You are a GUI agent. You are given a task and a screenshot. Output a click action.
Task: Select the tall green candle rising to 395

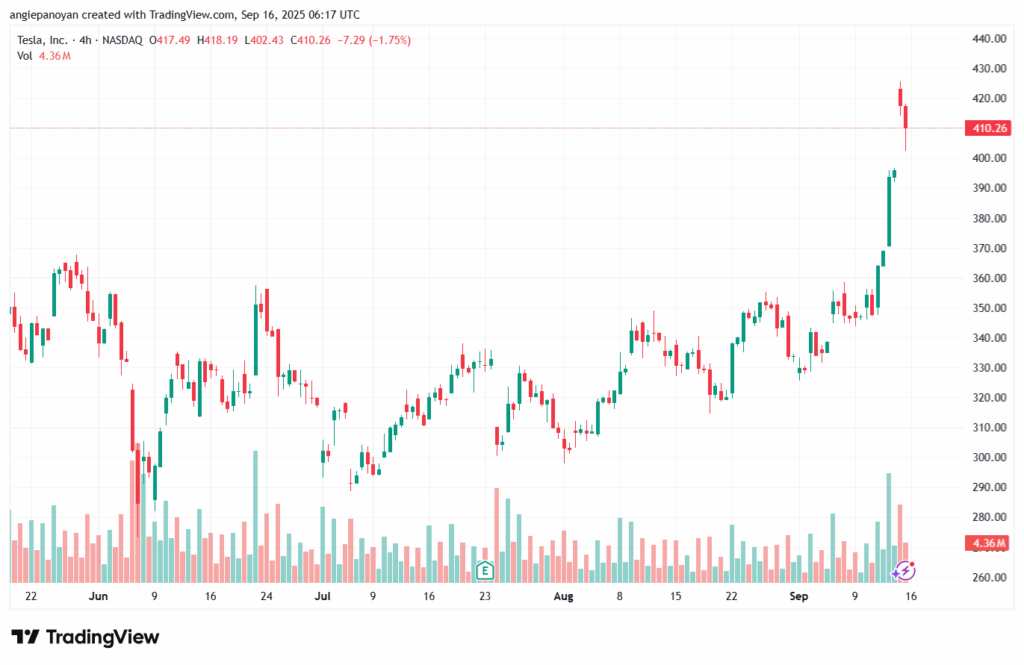click(x=889, y=210)
